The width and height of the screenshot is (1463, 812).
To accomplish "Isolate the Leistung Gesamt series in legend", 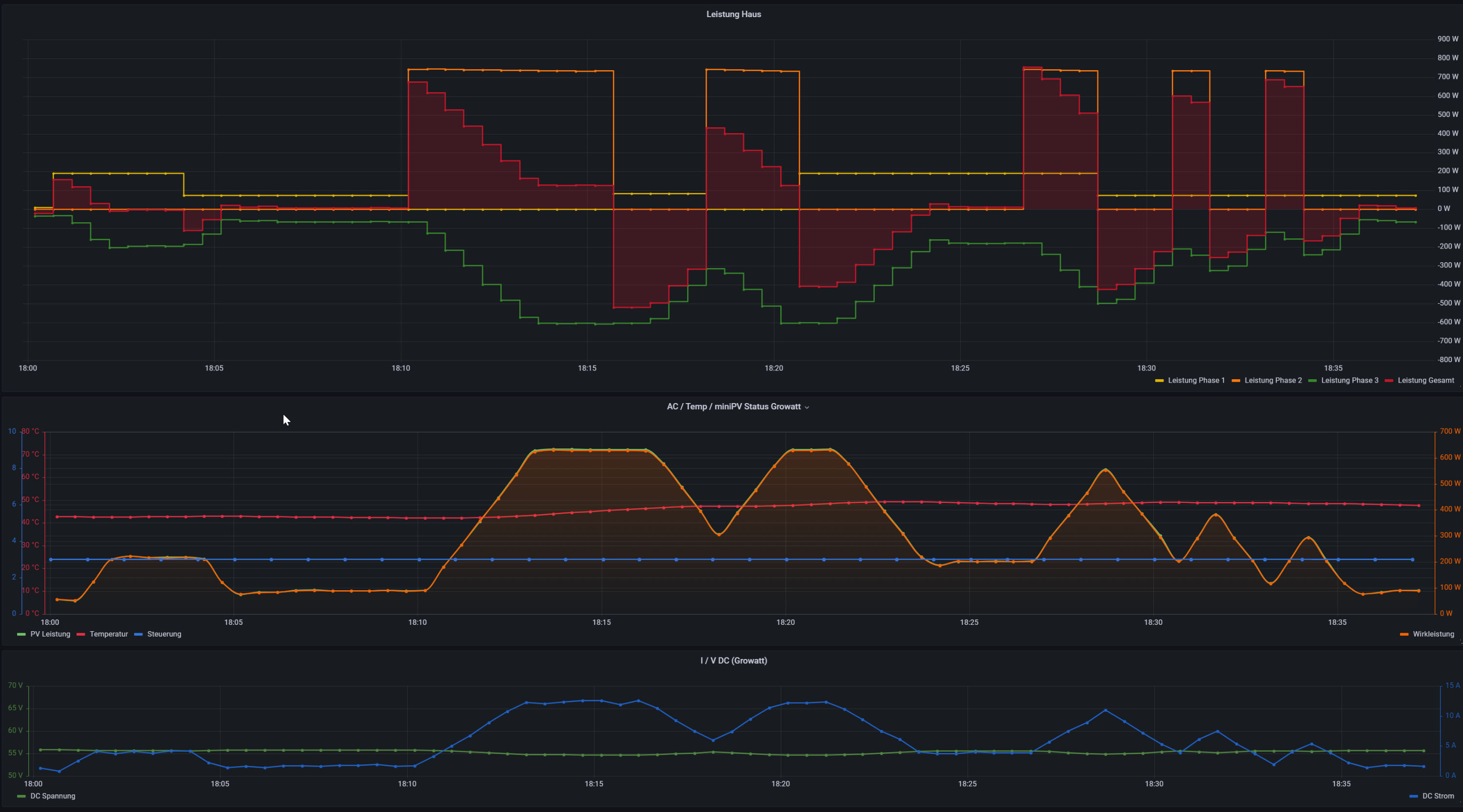I will point(1425,380).
